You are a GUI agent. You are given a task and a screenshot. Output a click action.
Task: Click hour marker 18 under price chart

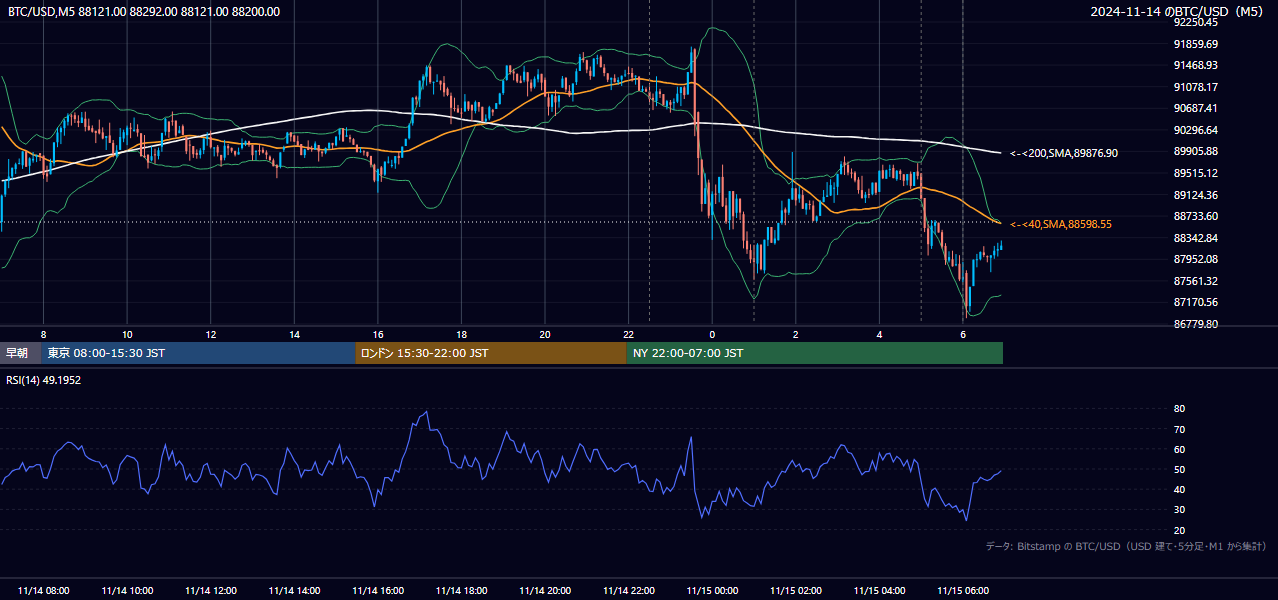[x=461, y=334]
